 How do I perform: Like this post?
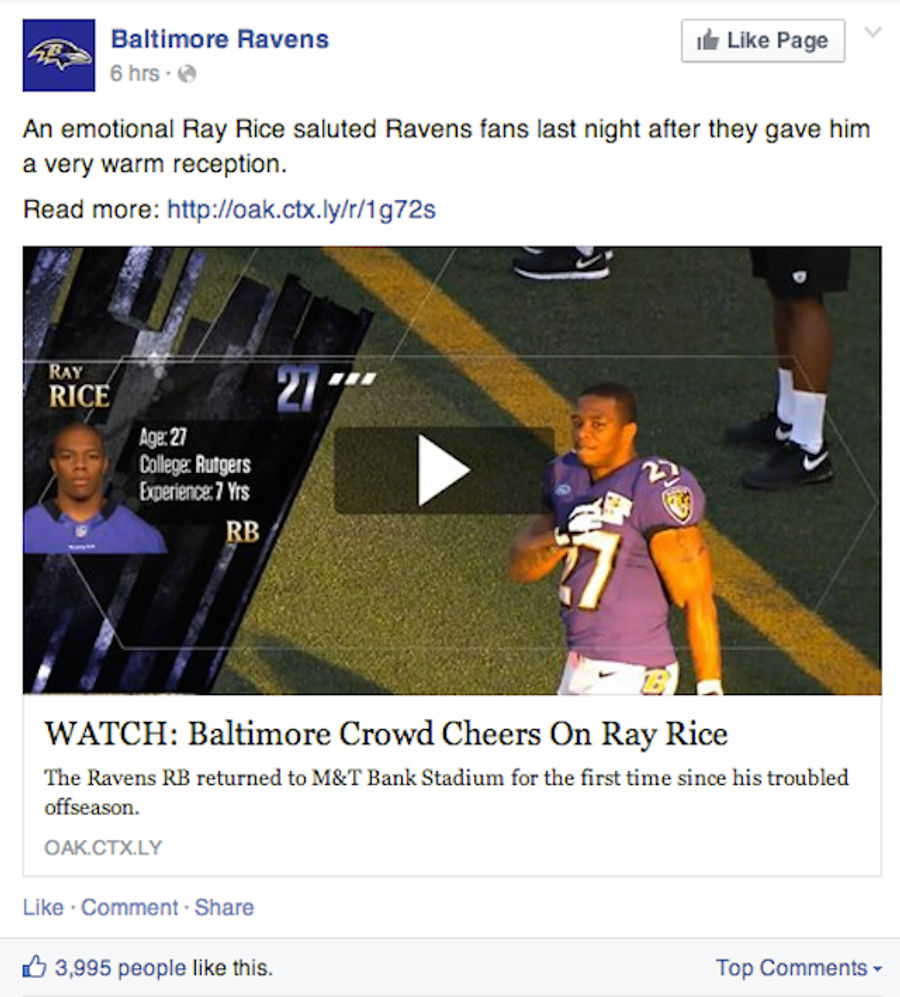(x=43, y=907)
